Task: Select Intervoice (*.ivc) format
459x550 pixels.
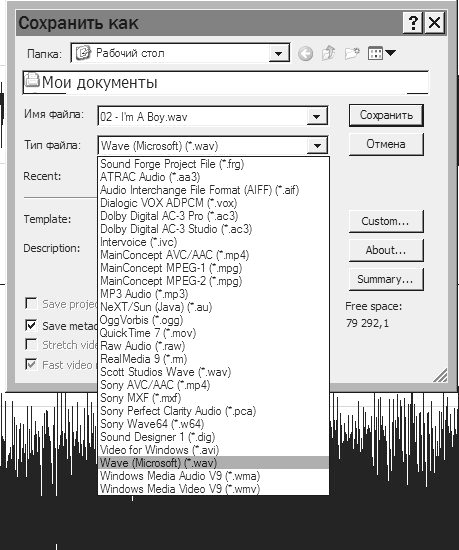Action: (213, 242)
